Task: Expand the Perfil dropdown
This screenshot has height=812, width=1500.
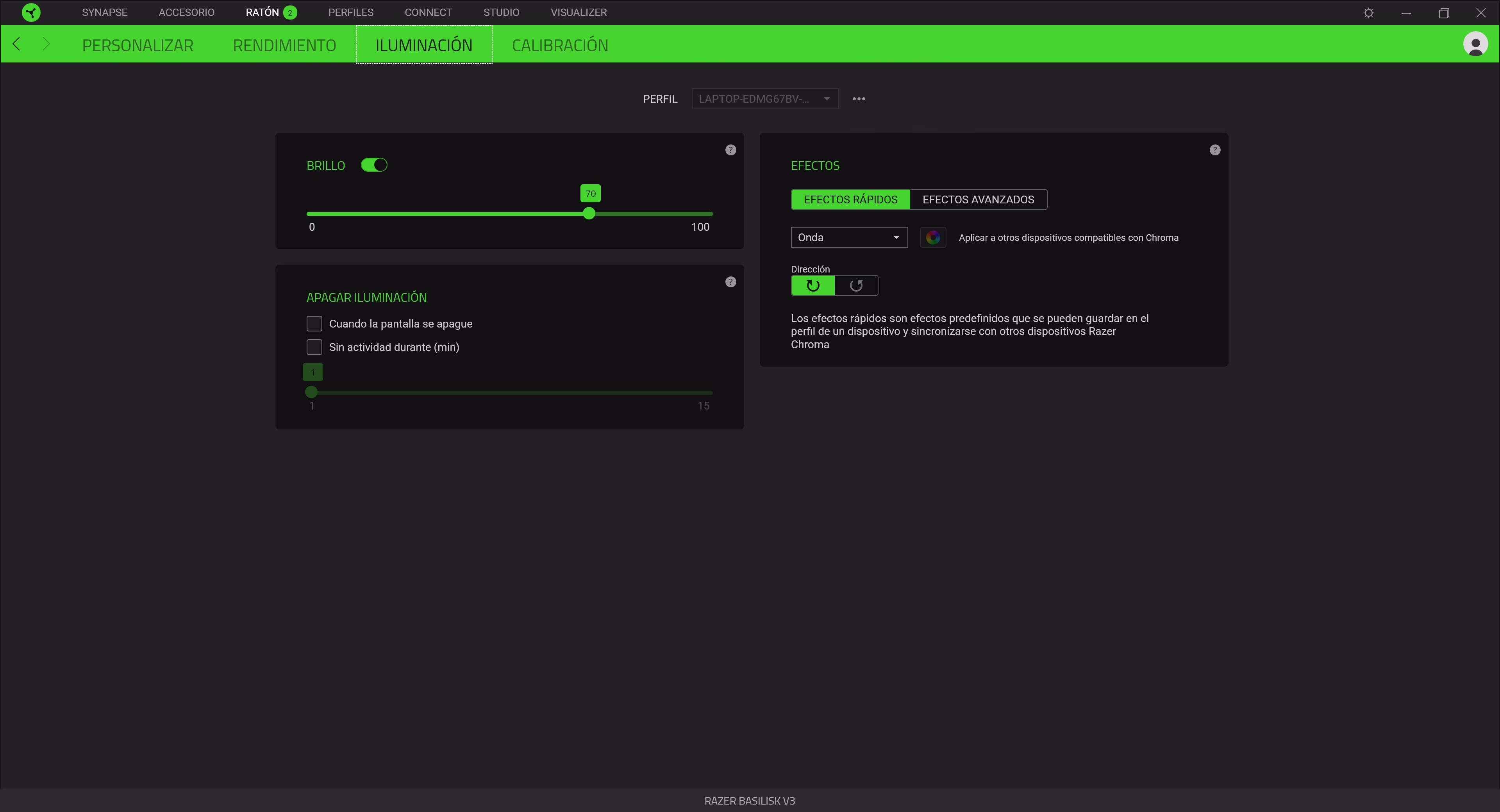Action: 764,99
